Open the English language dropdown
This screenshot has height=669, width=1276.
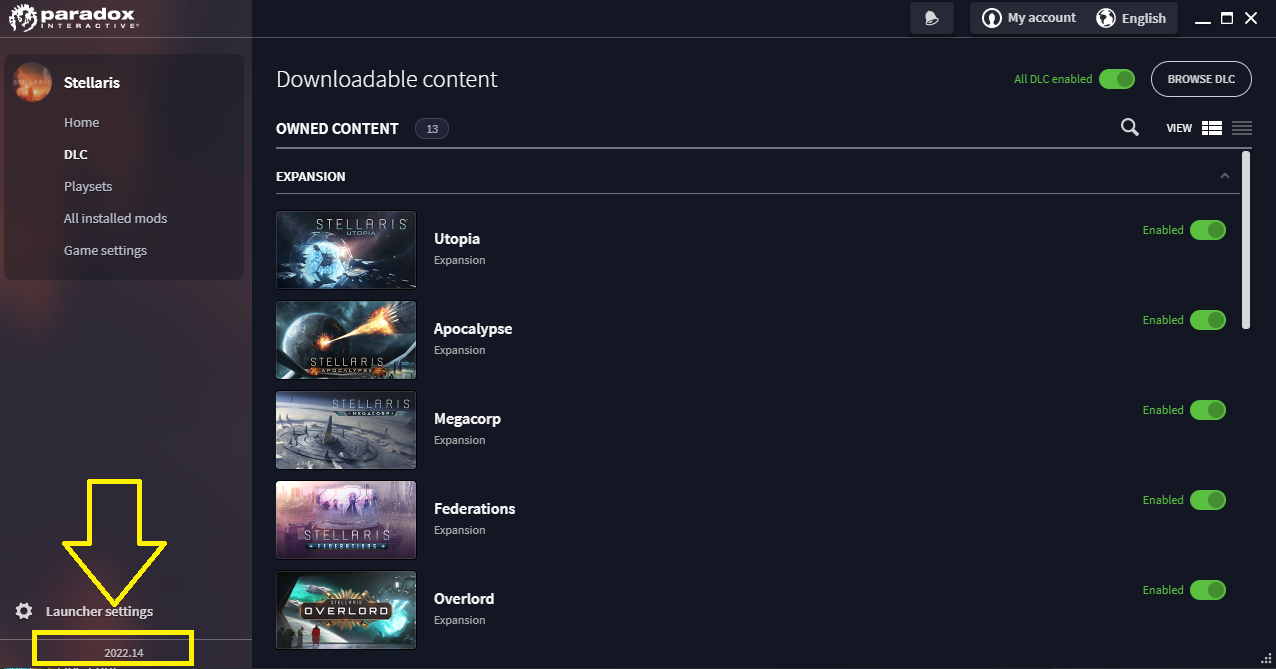1133,18
